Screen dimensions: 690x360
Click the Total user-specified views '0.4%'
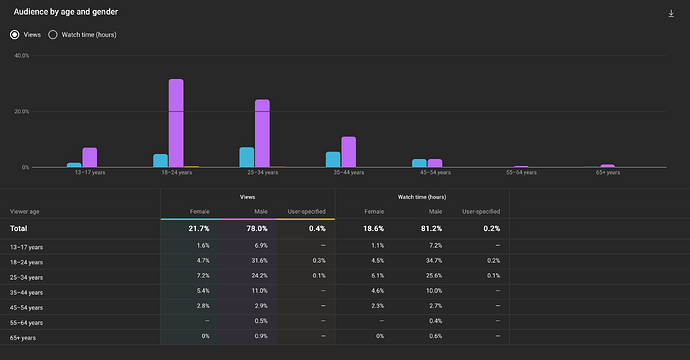point(317,228)
